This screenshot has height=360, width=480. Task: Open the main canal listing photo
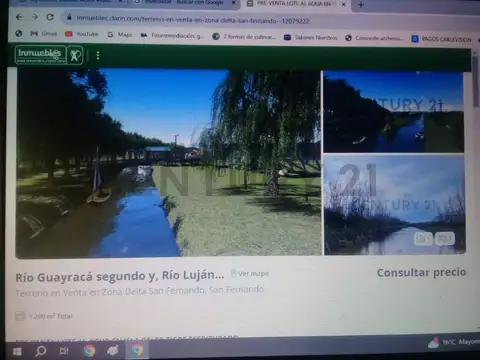[168, 163]
